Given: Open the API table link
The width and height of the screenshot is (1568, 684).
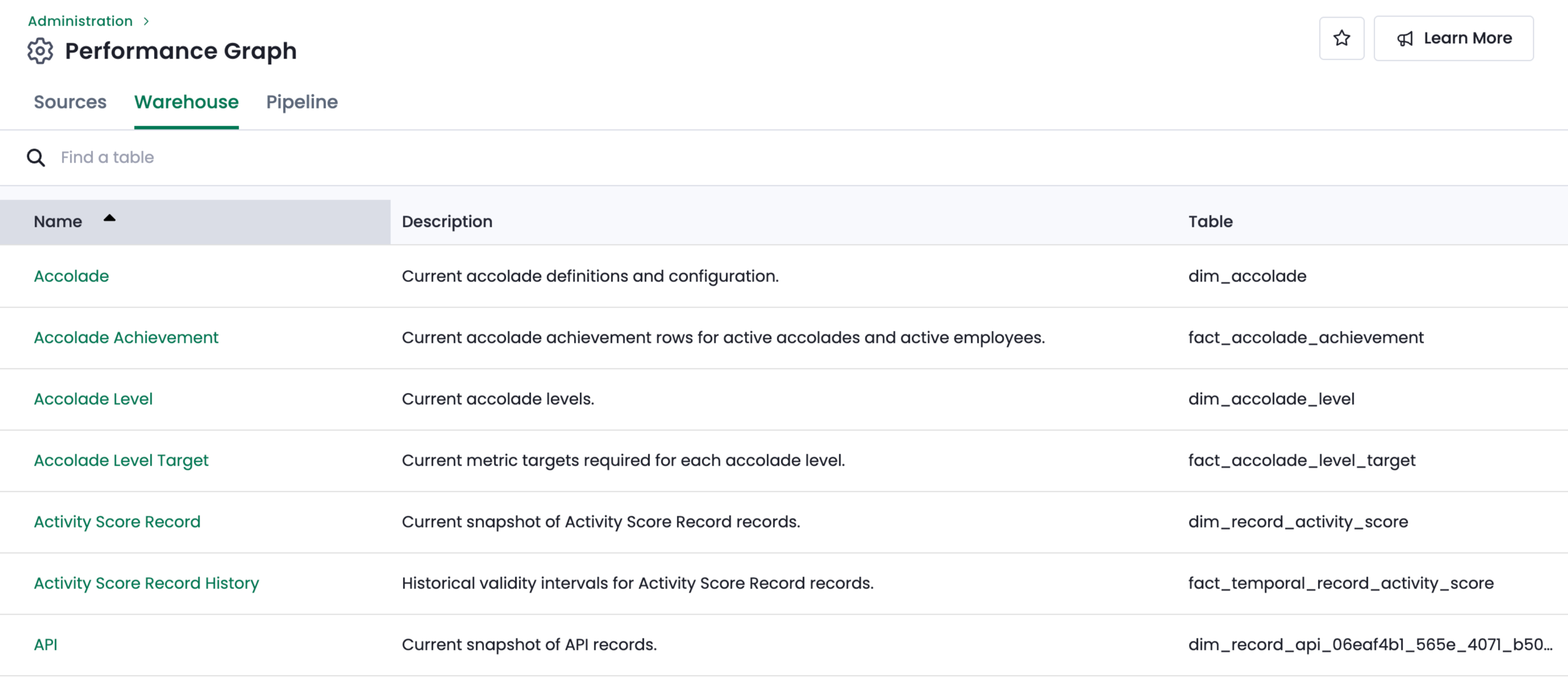Looking at the screenshot, I should (45, 645).
